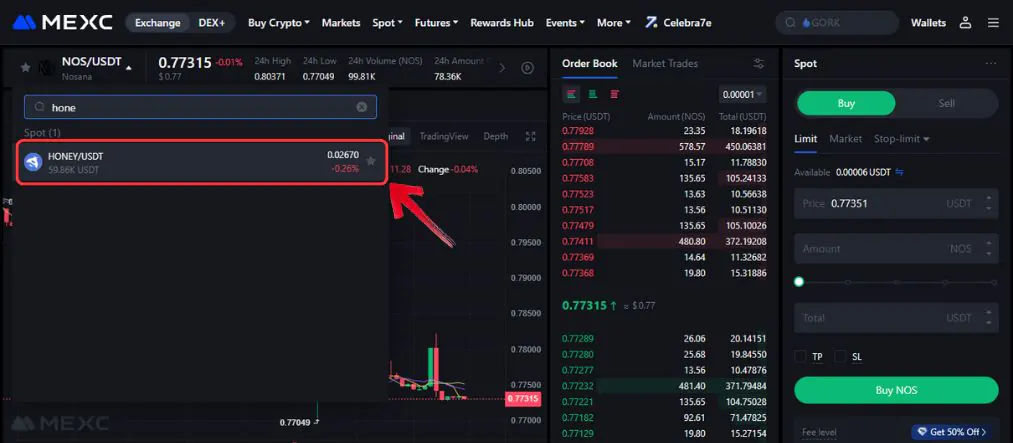Select the Sell side toggle
This screenshot has height=443, width=1013.
click(x=946, y=103)
